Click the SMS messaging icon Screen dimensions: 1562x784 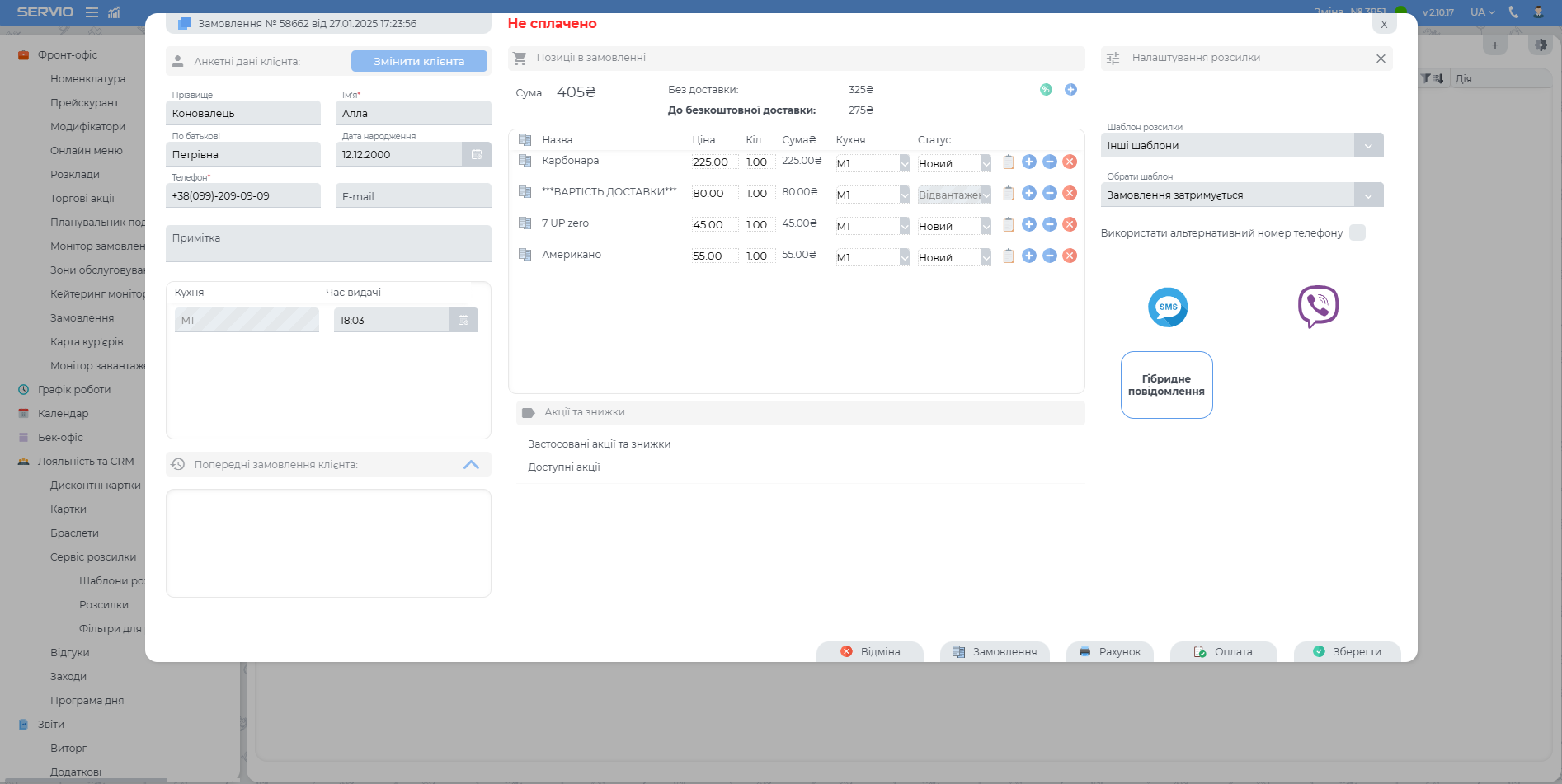coord(1168,307)
